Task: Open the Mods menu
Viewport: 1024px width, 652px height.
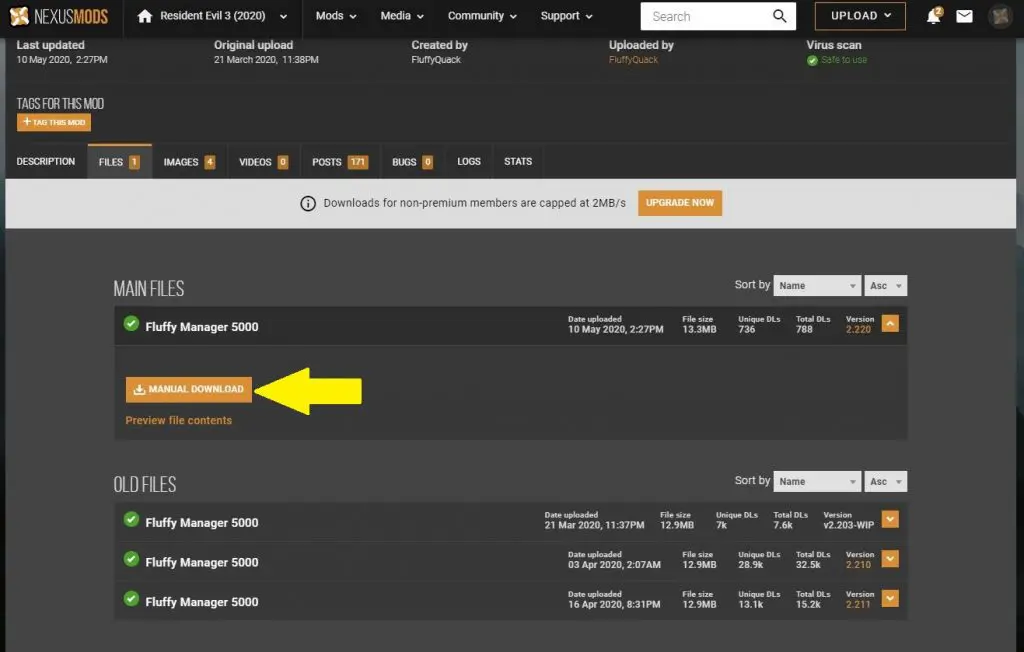Action: (335, 16)
